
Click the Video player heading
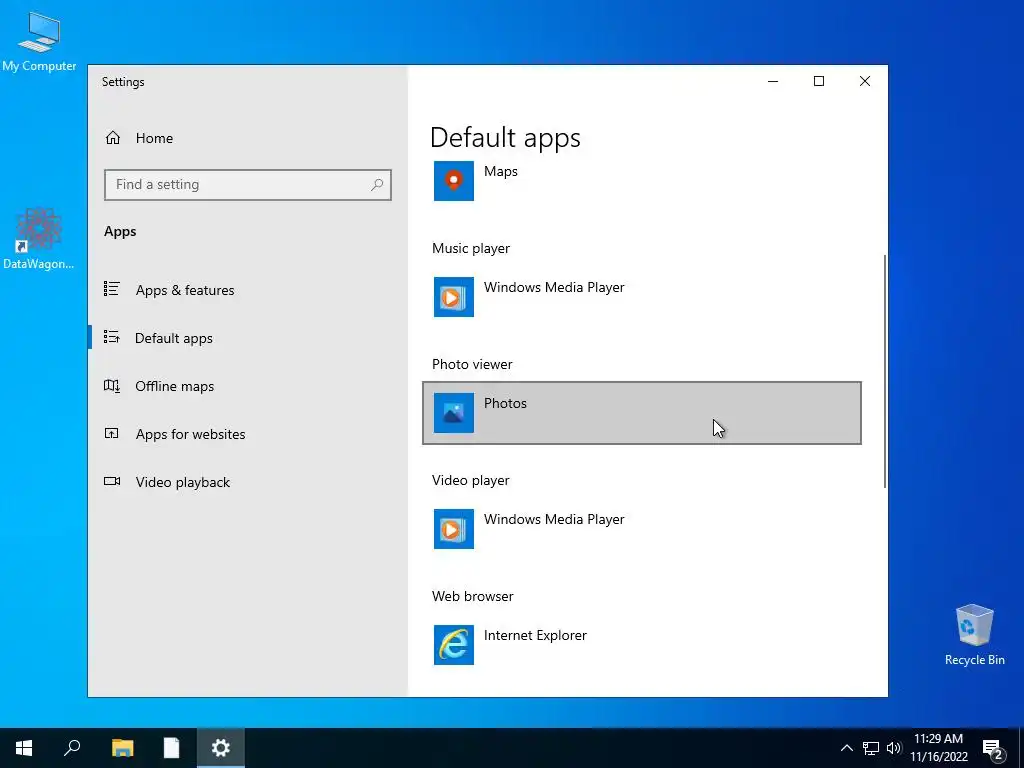tap(470, 480)
